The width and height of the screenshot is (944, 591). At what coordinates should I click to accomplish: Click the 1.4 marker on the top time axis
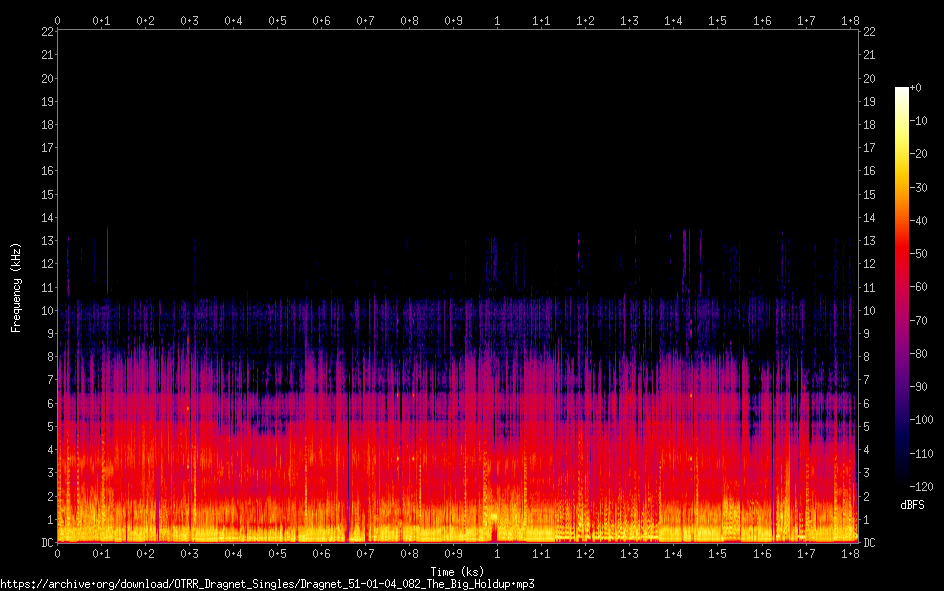tap(674, 20)
